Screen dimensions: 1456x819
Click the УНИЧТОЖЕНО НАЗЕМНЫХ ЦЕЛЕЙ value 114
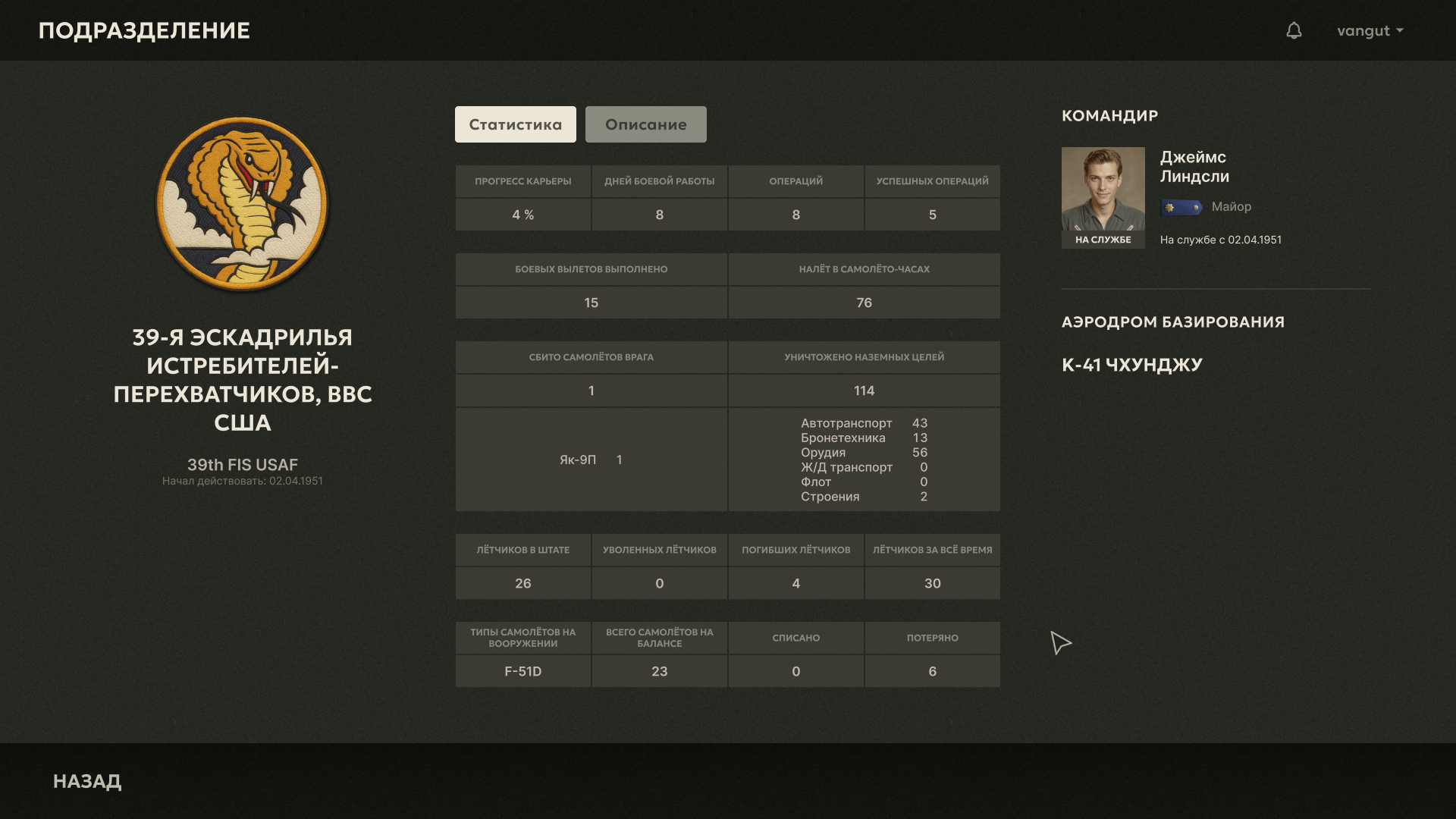pos(864,391)
